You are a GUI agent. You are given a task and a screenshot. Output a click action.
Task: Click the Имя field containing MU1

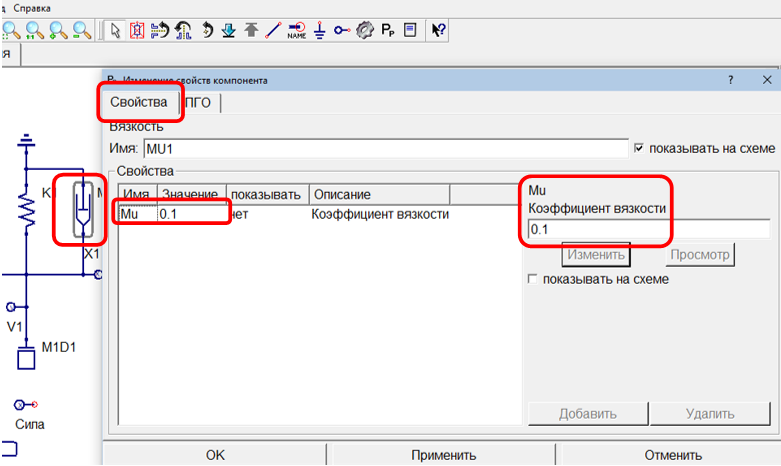385,149
